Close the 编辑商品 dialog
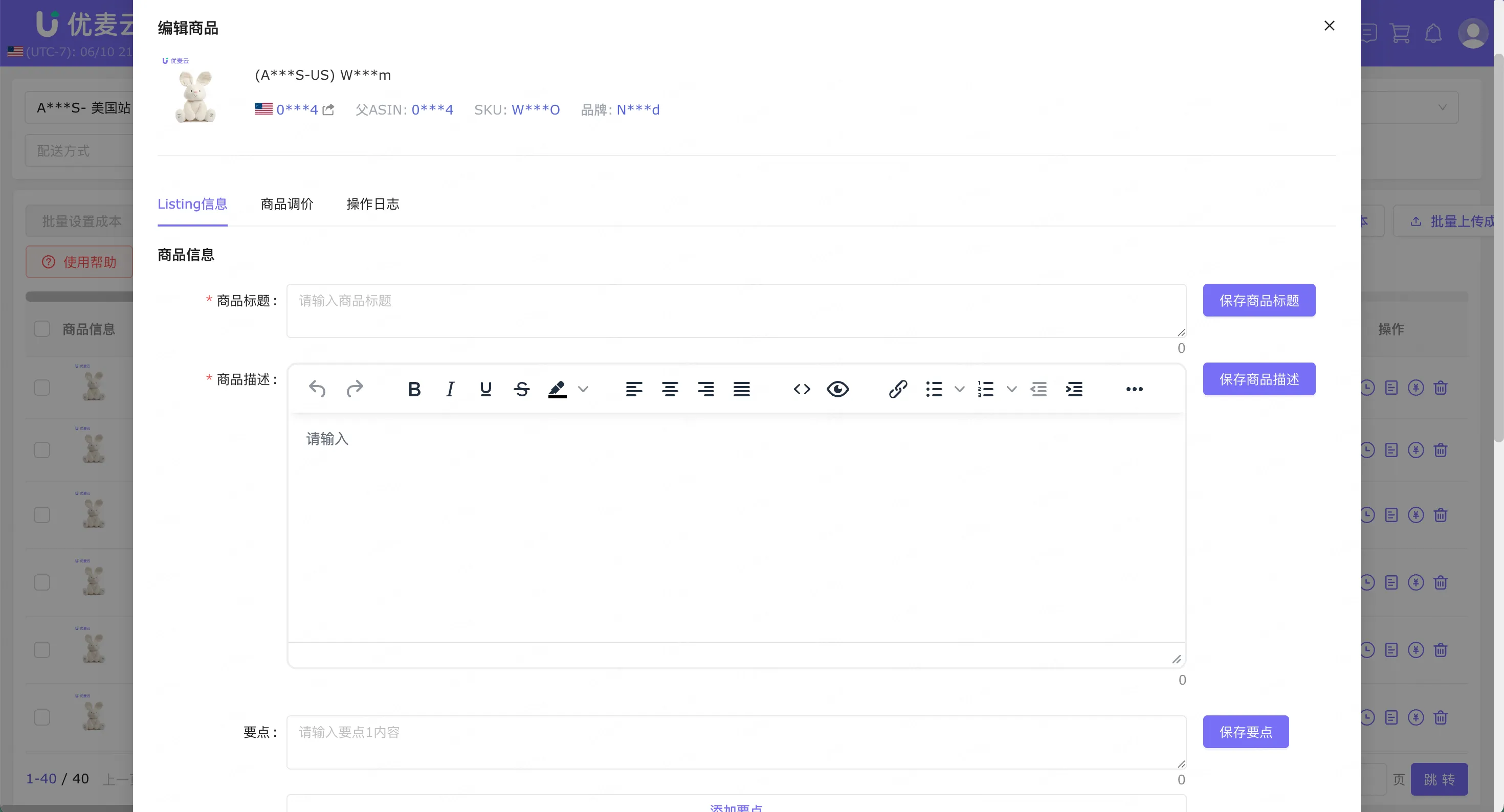1504x812 pixels. click(x=1329, y=26)
